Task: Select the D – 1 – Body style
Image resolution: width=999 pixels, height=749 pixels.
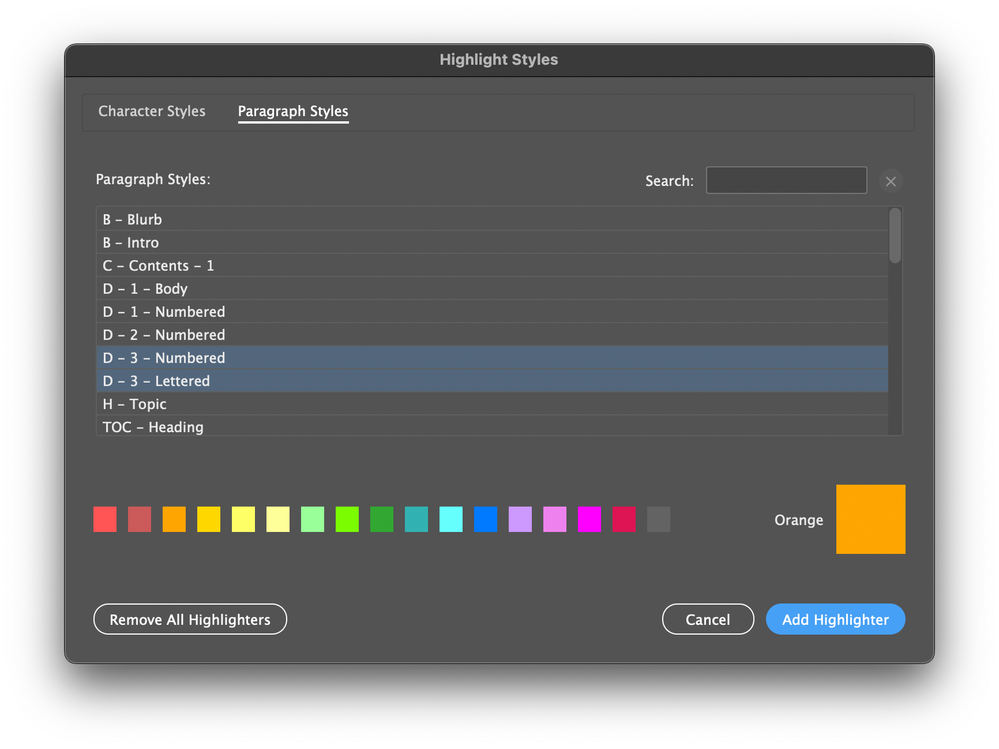Action: [145, 288]
